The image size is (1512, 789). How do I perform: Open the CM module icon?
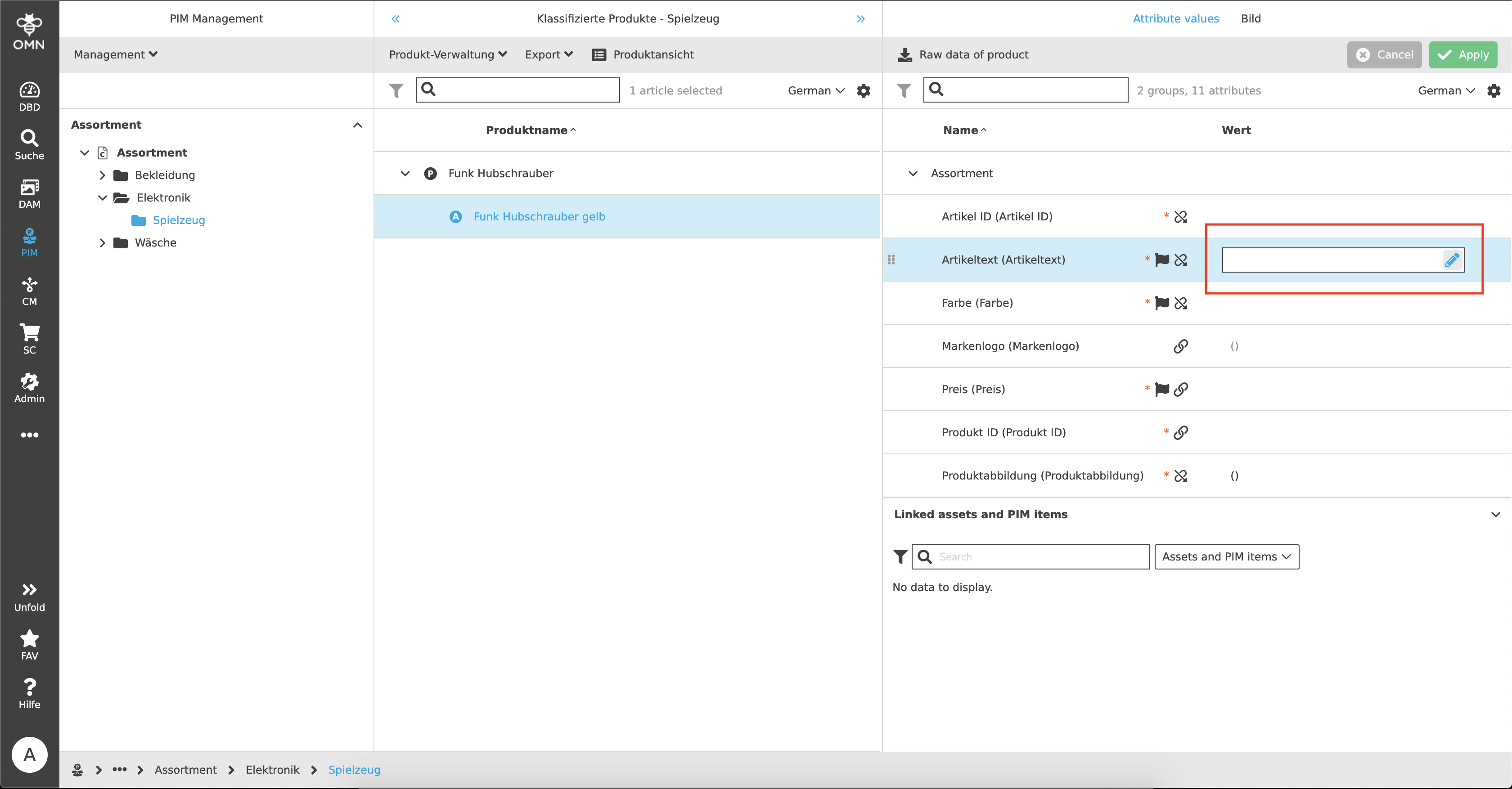tap(29, 291)
